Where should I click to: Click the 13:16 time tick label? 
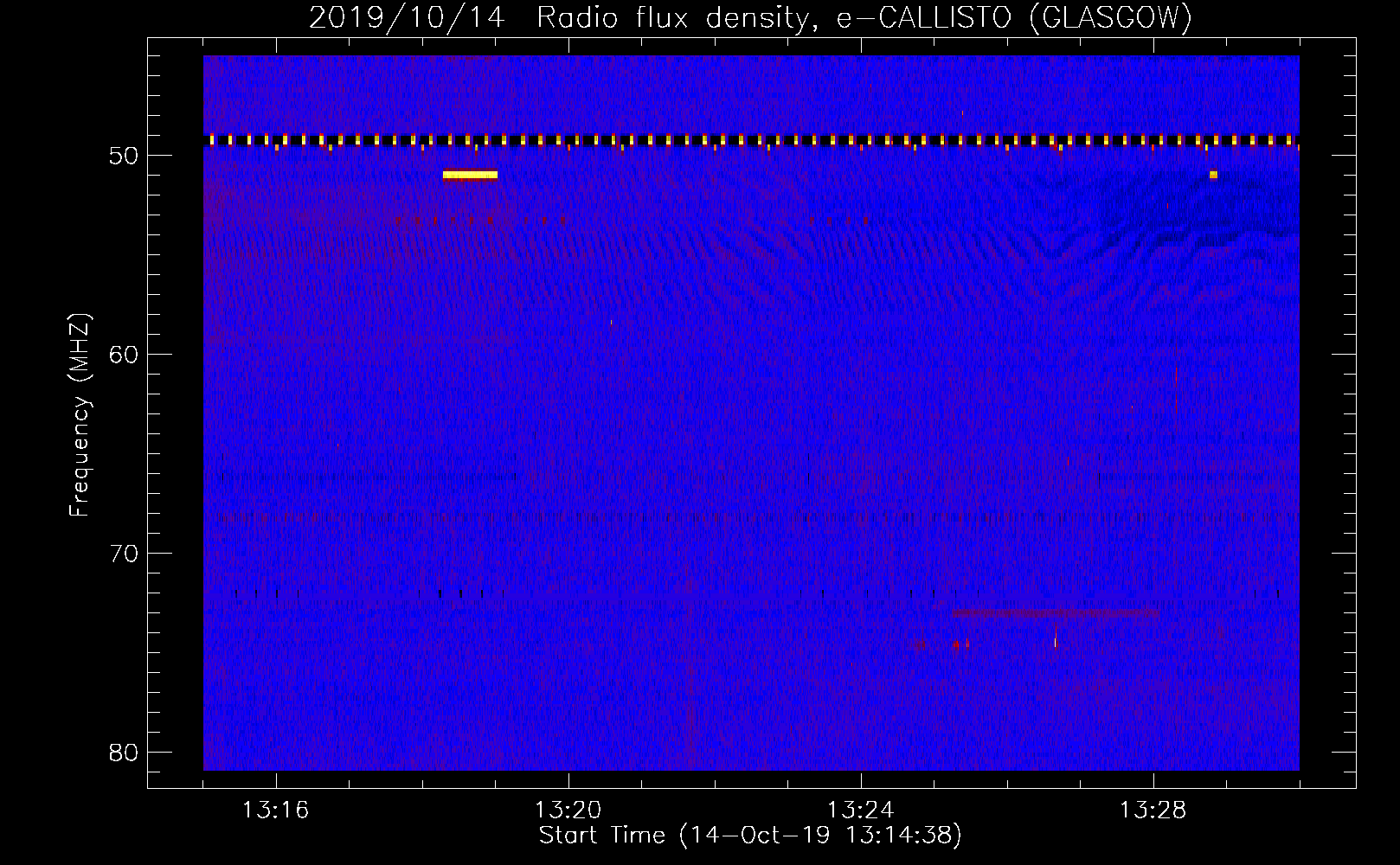pos(276,811)
